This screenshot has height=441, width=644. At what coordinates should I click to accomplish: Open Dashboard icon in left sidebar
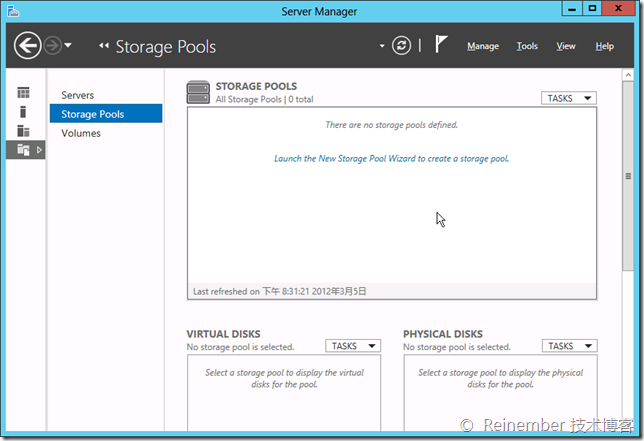coord(23,93)
